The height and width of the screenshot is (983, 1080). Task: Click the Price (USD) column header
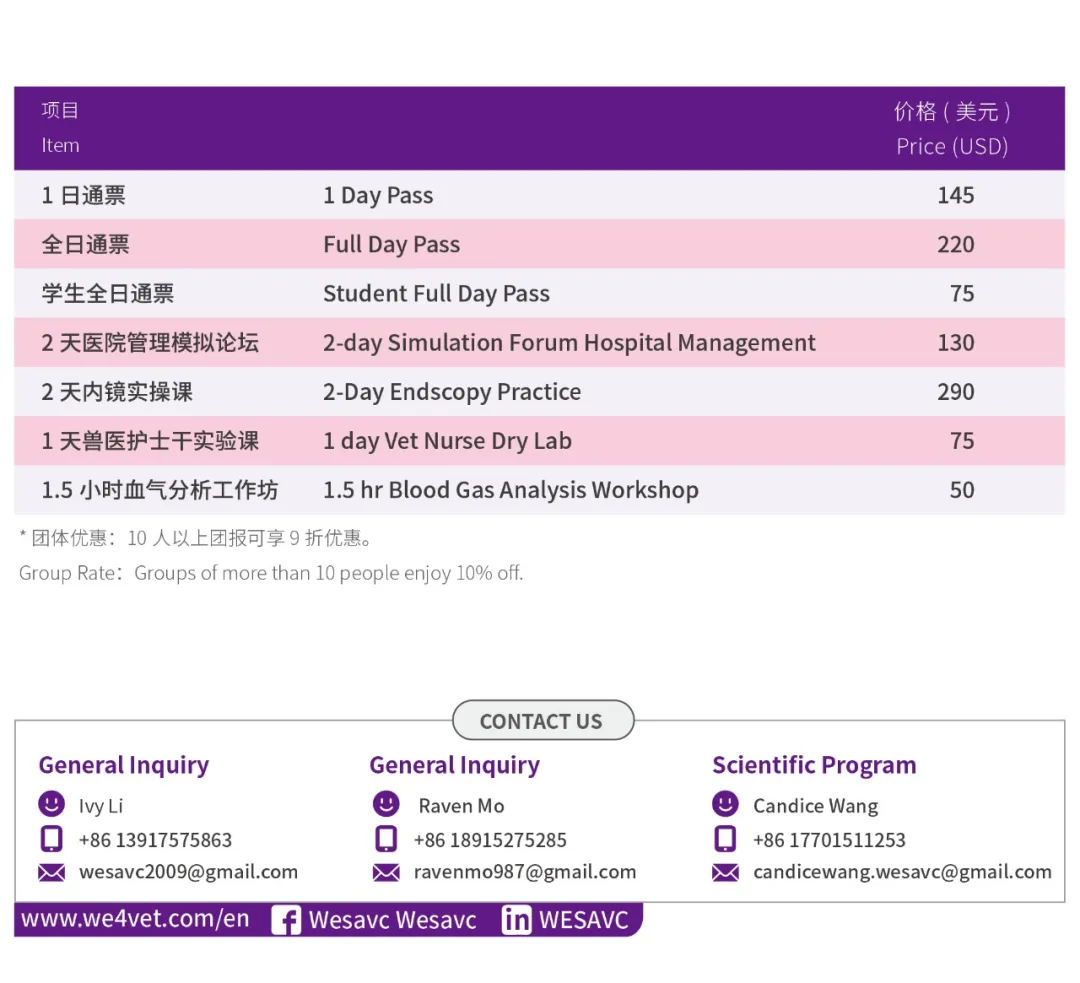pos(951,146)
